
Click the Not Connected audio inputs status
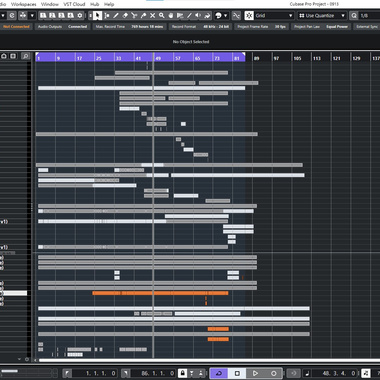click(16, 27)
